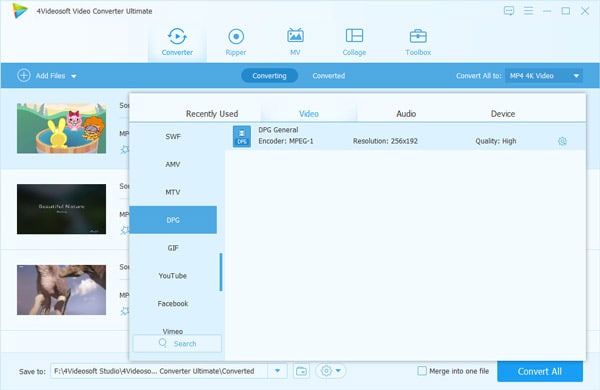Switch to the Converting tab
600x390 pixels.
click(x=269, y=76)
